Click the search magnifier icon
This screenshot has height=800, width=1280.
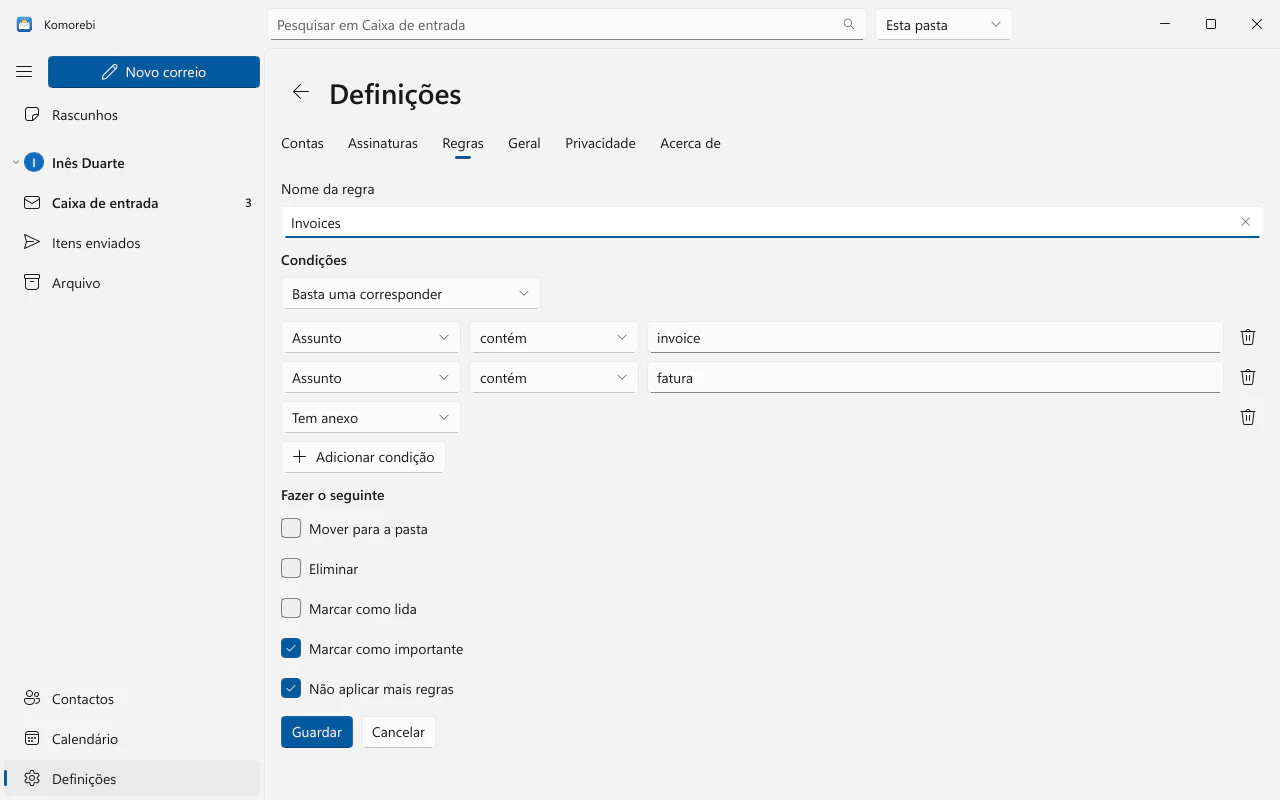pyautogui.click(x=849, y=25)
